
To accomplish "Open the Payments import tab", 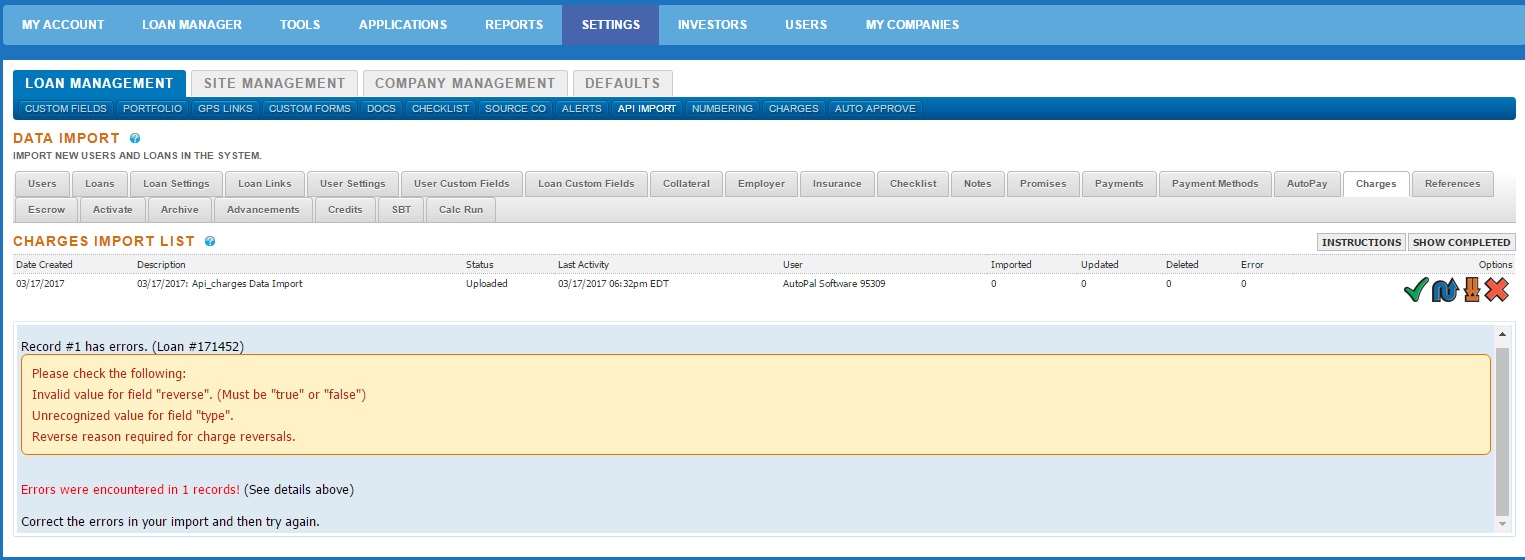I will (1119, 184).
